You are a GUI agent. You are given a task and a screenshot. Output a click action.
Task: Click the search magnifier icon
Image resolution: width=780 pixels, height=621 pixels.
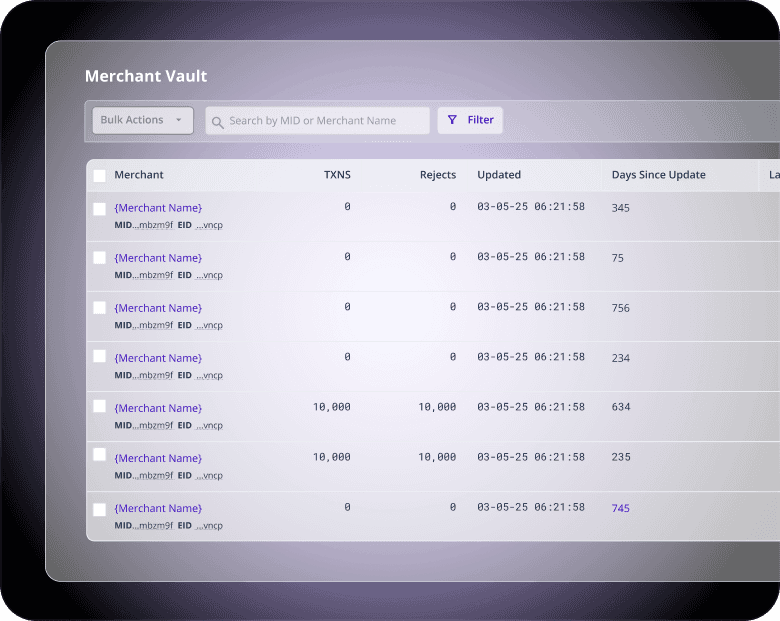pyautogui.click(x=217, y=122)
